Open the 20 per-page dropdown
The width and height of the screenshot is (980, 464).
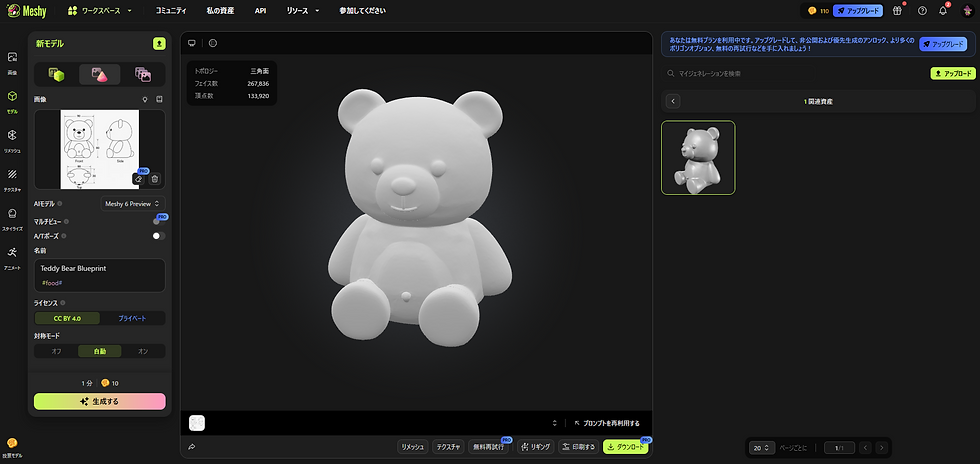coord(761,448)
